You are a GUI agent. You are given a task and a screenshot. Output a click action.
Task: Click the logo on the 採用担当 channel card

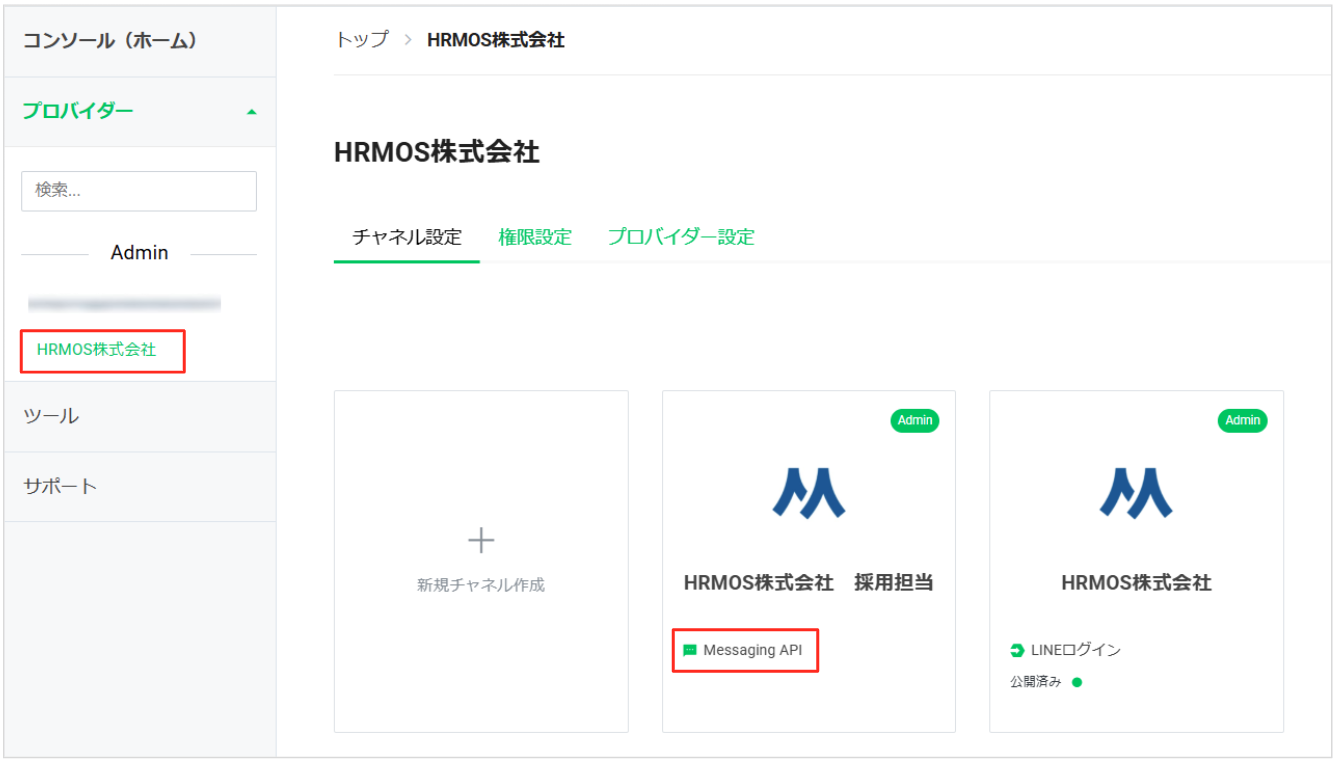click(x=808, y=493)
